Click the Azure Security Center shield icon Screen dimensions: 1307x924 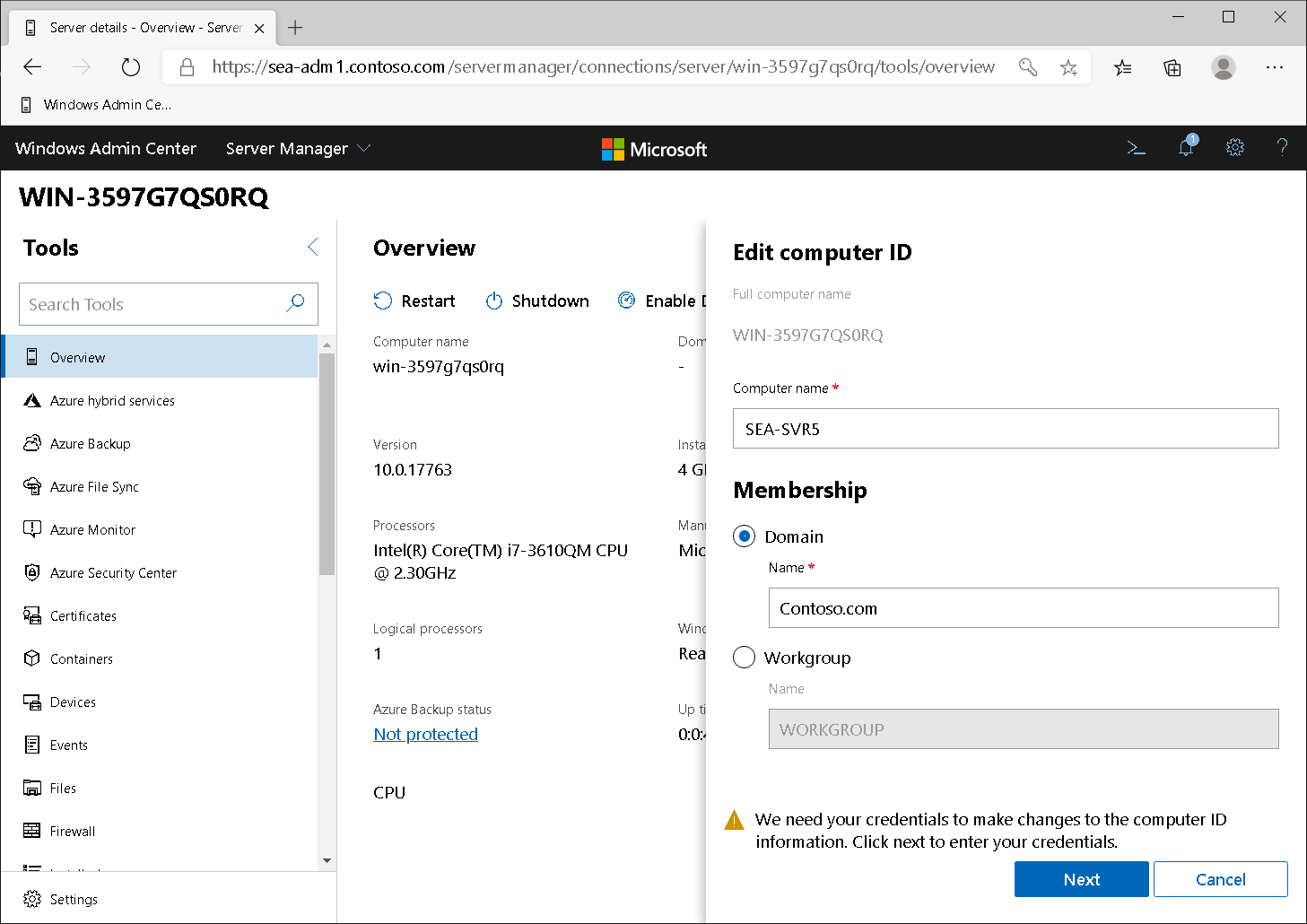(x=32, y=573)
